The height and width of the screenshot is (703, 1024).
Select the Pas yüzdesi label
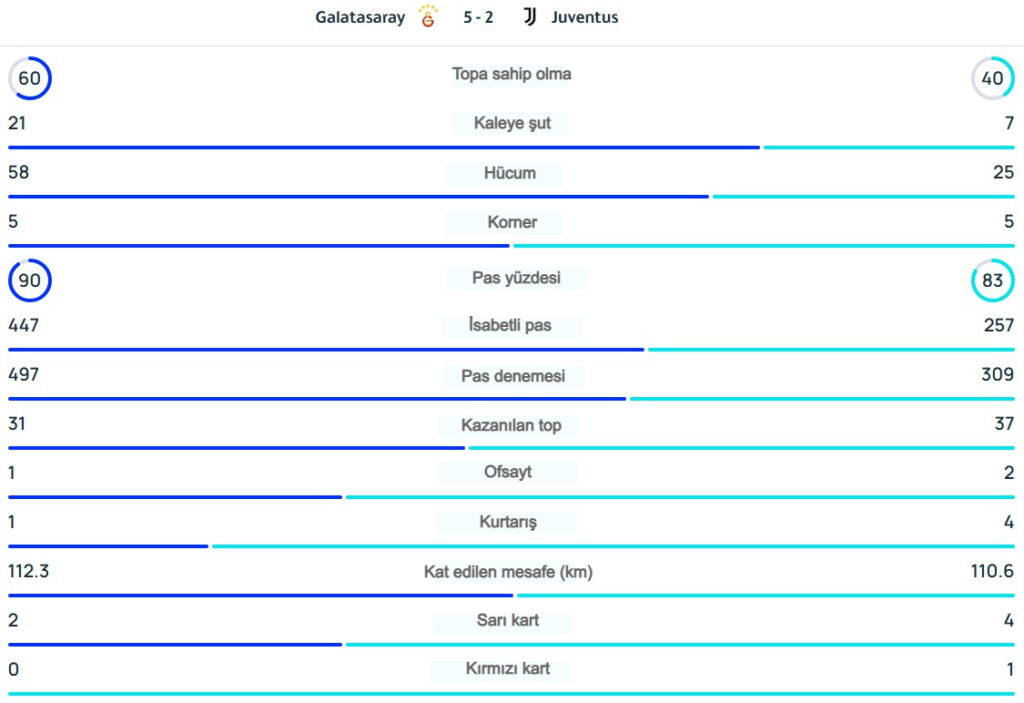coord(516,278)
